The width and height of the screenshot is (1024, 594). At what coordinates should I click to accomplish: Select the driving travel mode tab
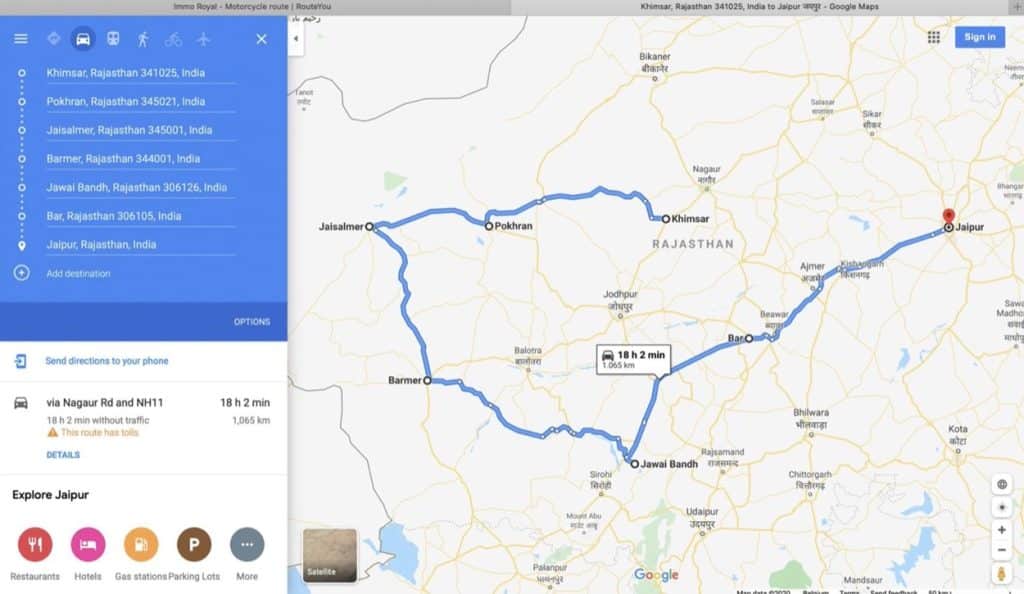[x=83, y=39]
